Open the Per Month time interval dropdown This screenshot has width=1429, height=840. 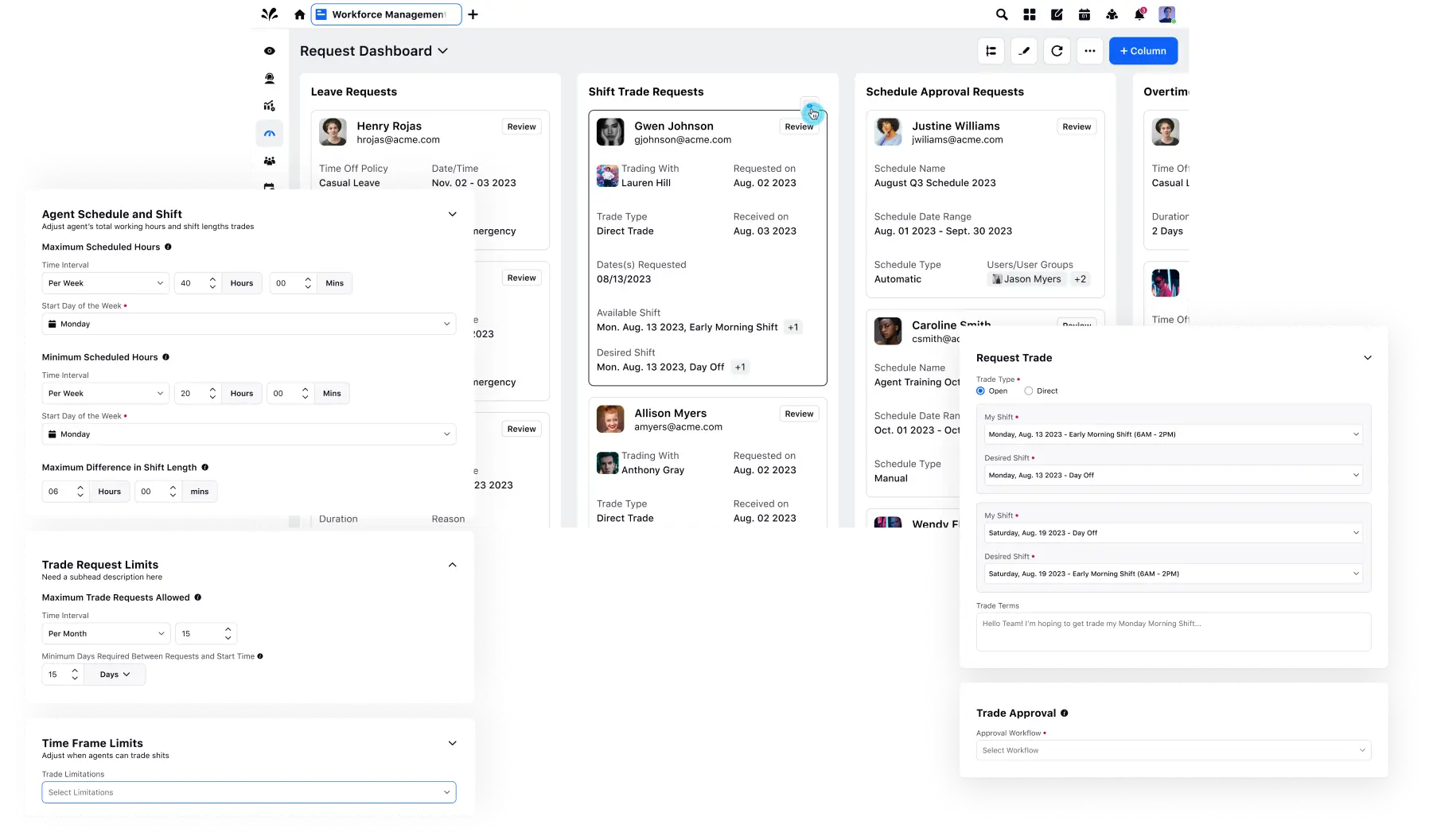(106, 634)
